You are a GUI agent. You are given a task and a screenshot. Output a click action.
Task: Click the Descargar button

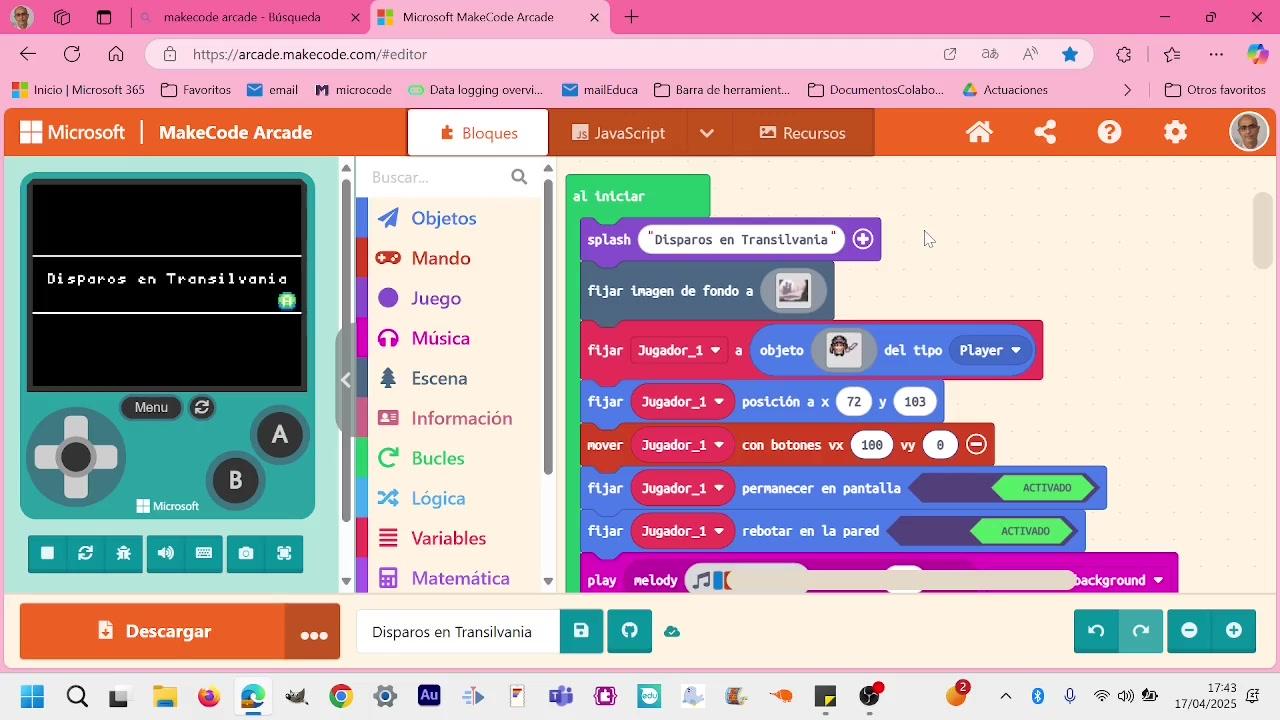pyautogui.click(x=153, y=631)
